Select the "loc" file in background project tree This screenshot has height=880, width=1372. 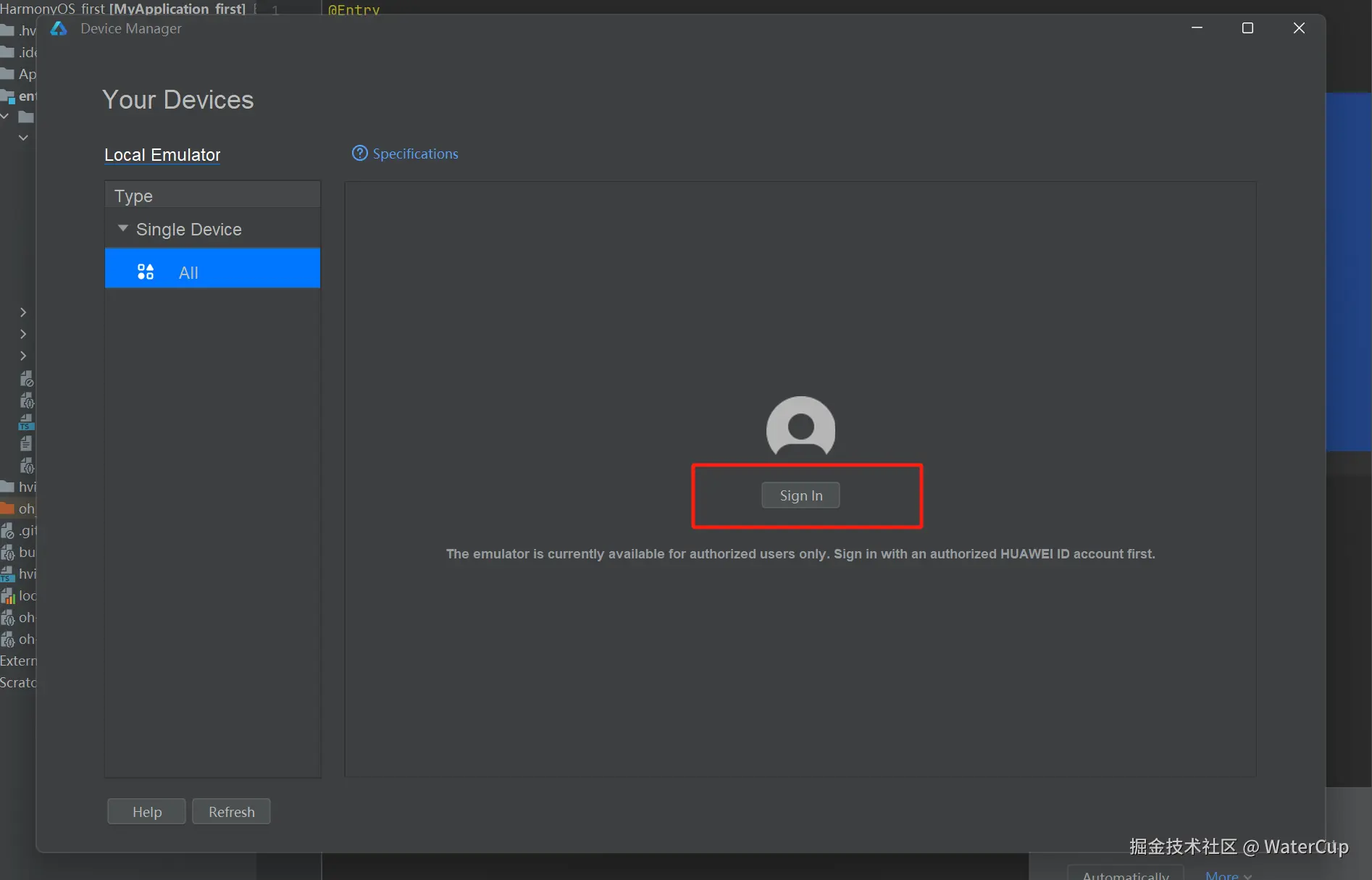coord(19,595)
